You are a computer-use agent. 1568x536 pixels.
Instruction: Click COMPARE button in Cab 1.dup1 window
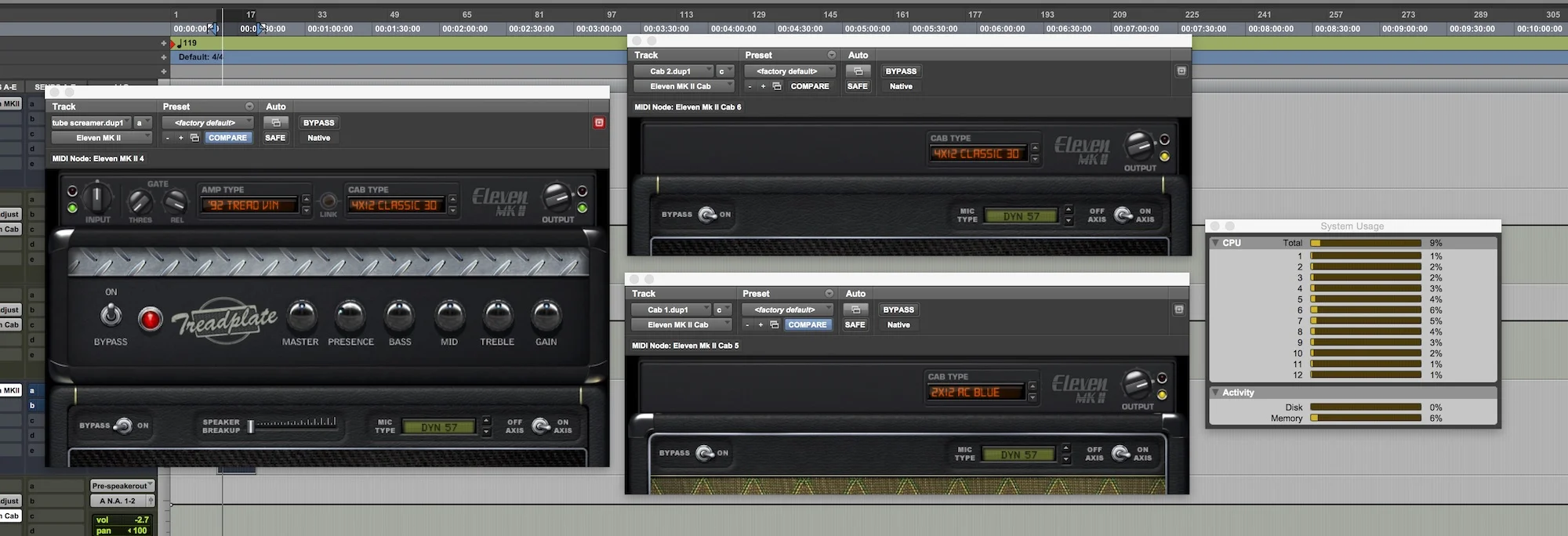tap(808, 324)
